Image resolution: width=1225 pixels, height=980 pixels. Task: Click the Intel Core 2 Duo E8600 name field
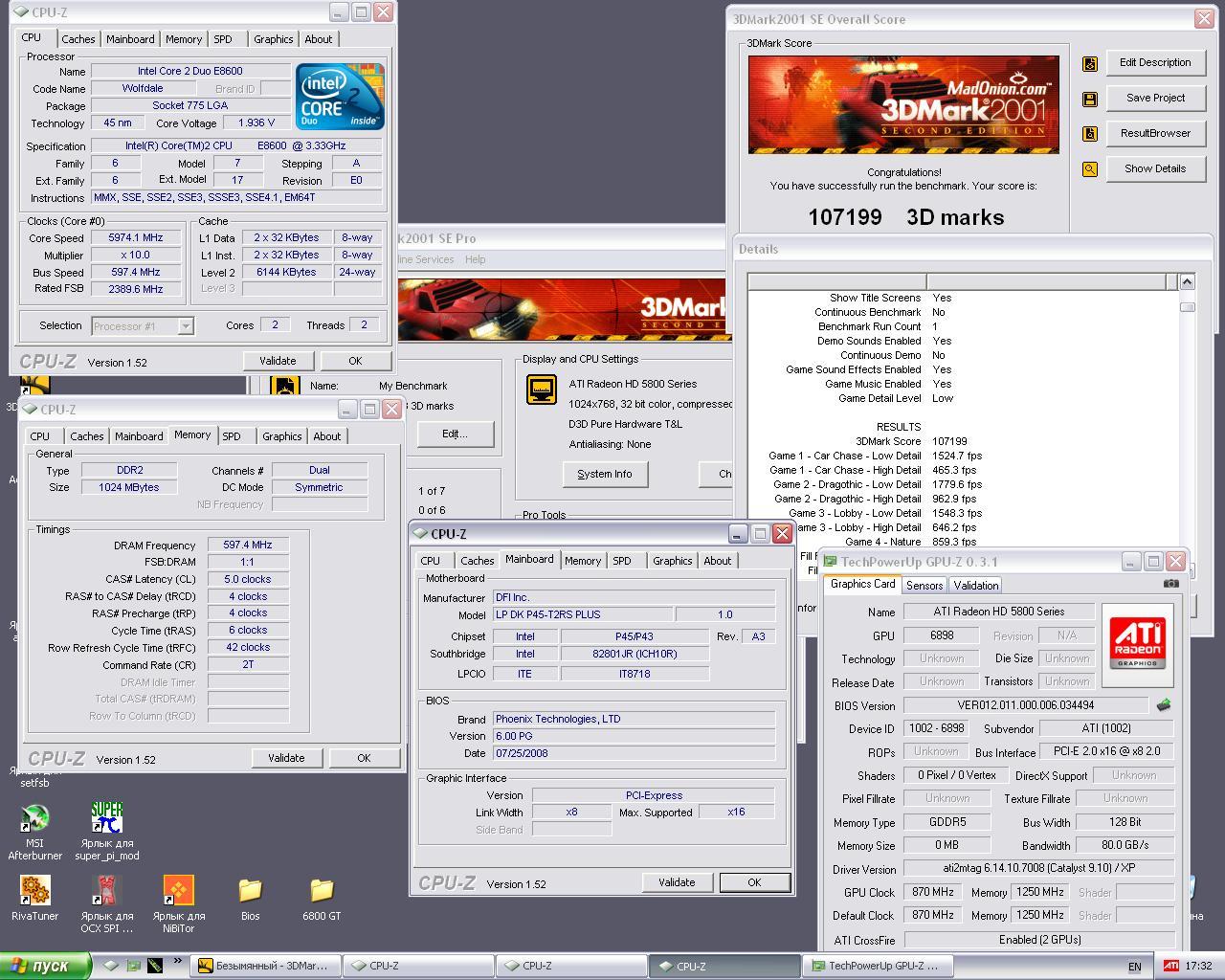190,72
